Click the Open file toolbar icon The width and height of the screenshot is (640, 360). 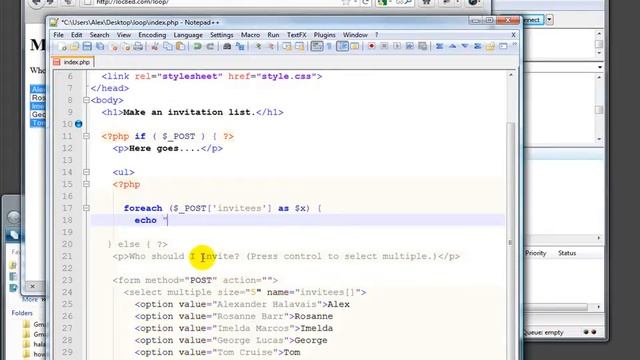click(74, 47)
